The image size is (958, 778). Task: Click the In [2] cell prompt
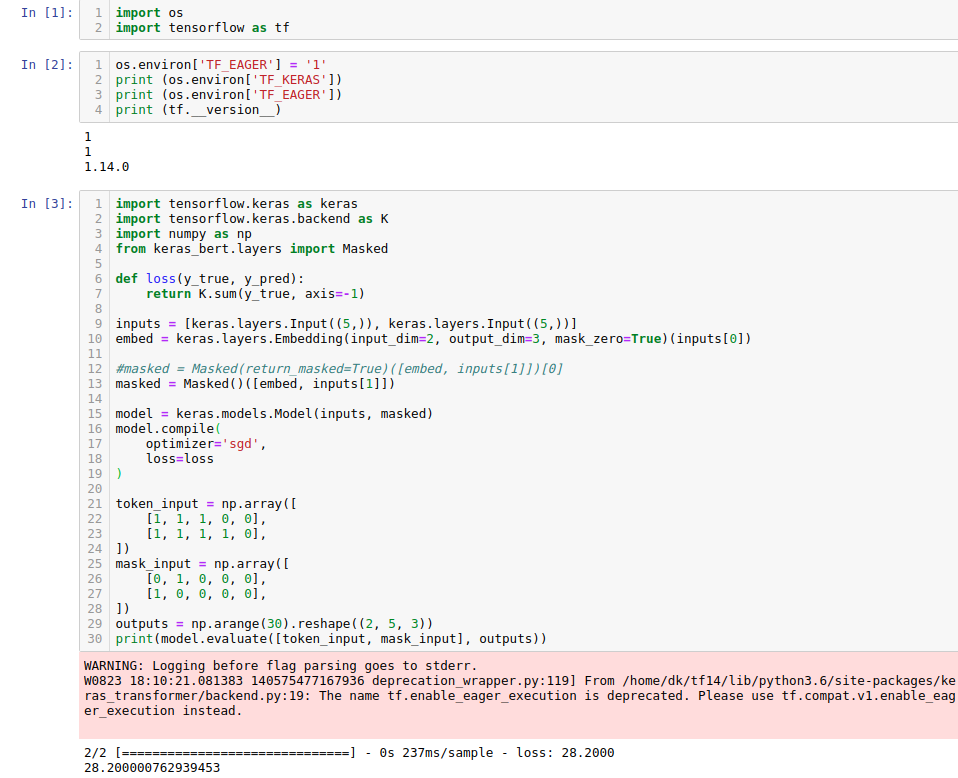[x=46, y=65]
